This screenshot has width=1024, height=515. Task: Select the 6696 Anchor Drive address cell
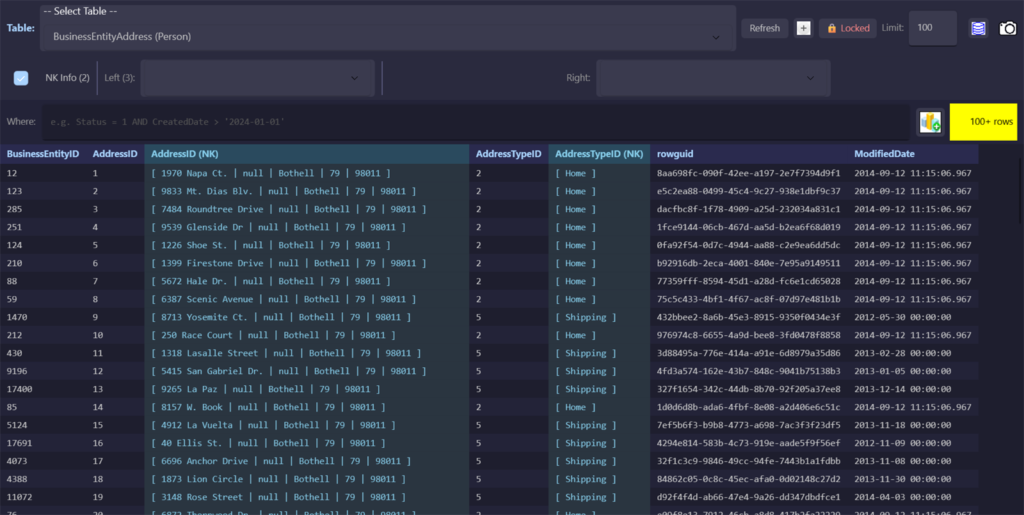[306, 461]
